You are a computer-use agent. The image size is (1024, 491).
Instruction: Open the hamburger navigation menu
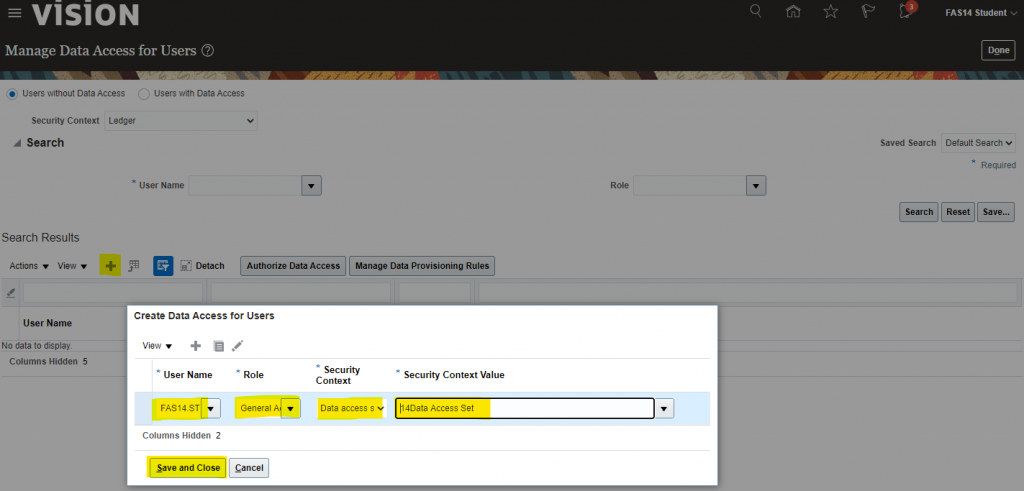click(14, 13)
